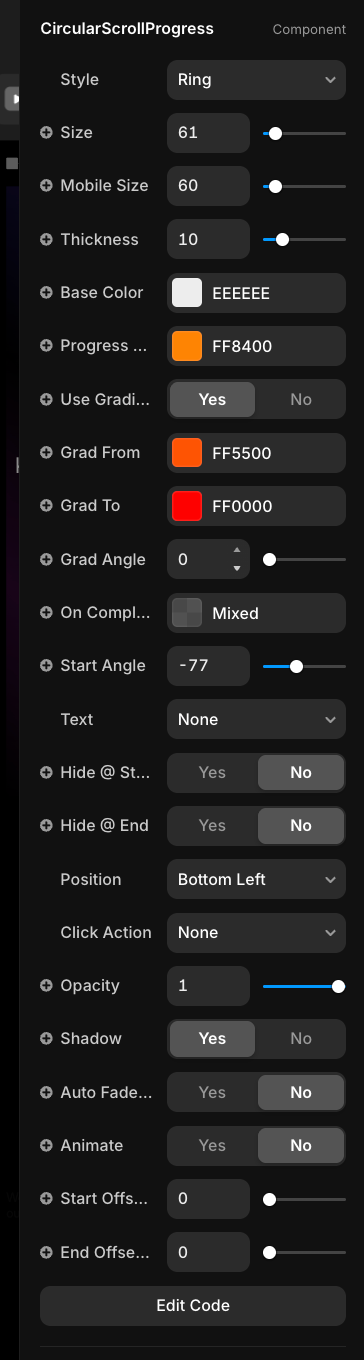The height and width of the screenshot is (1360, 364).
Task: Click the Edit Code button
Action: tap(193, 1305)
